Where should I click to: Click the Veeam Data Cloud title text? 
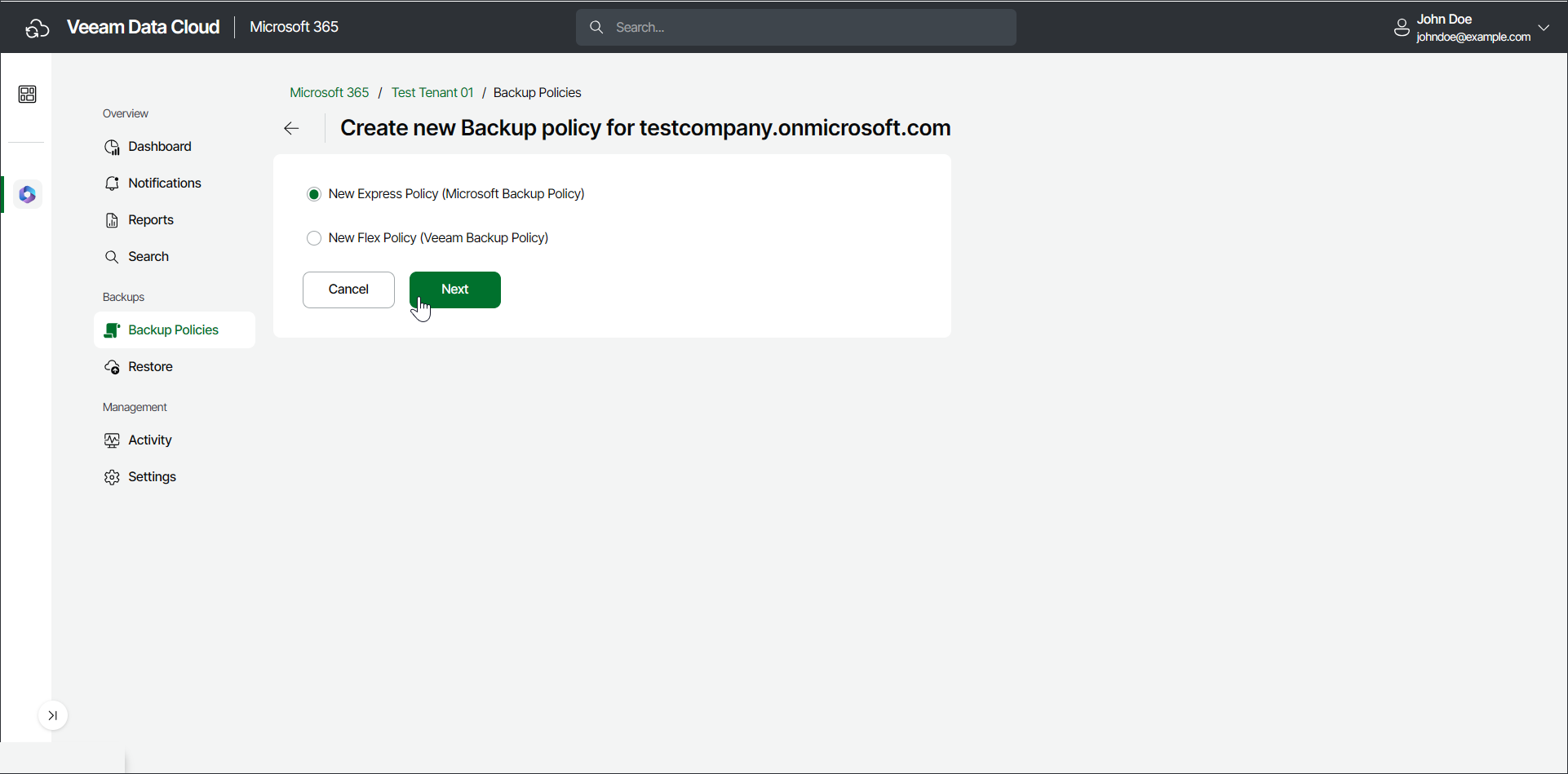(x=143, y=27)
